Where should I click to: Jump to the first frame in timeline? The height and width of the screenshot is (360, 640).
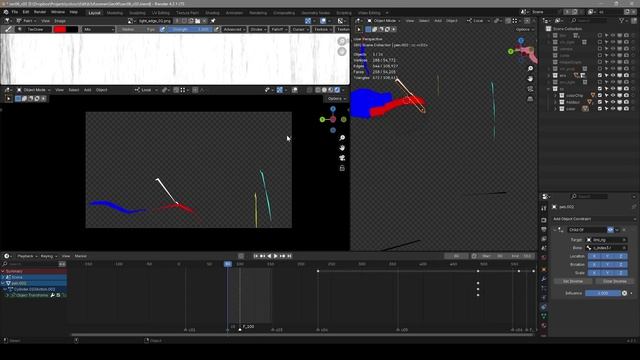click(256, 256)
